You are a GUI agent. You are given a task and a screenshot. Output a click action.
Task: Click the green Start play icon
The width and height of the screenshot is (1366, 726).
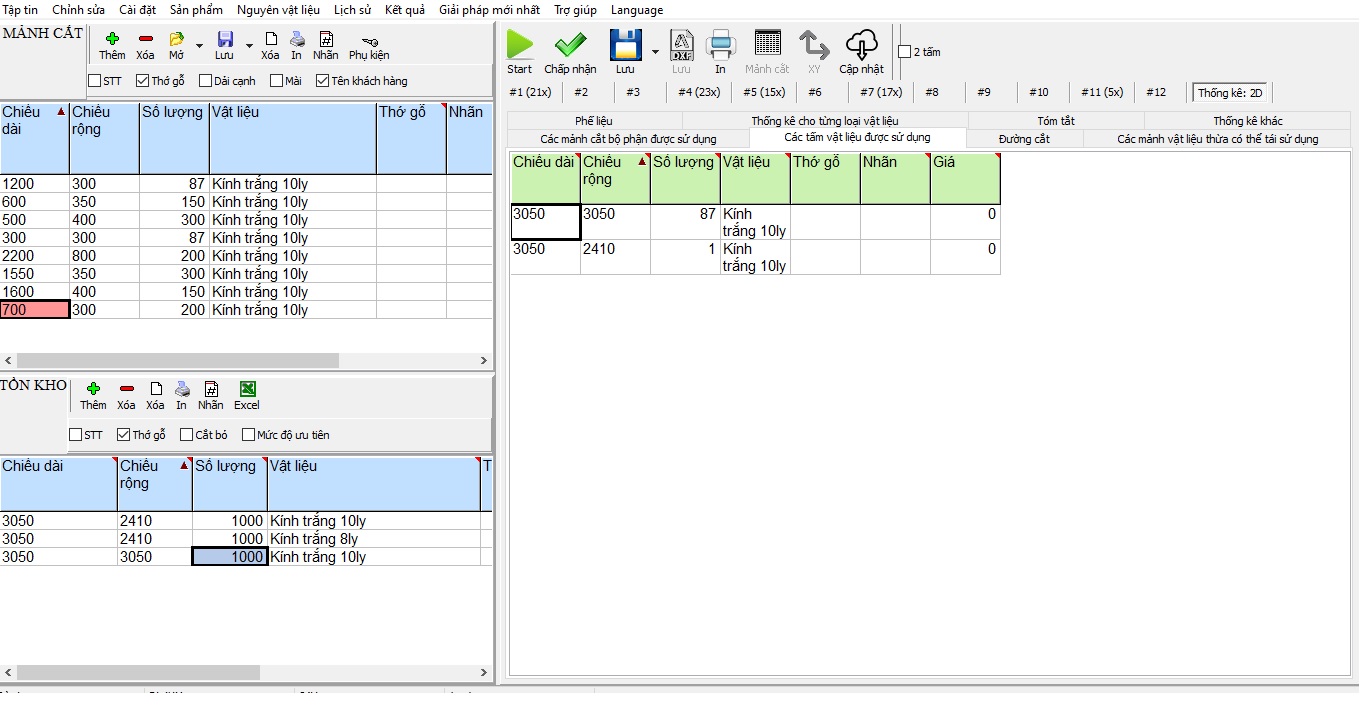click(x=519, y=45)
